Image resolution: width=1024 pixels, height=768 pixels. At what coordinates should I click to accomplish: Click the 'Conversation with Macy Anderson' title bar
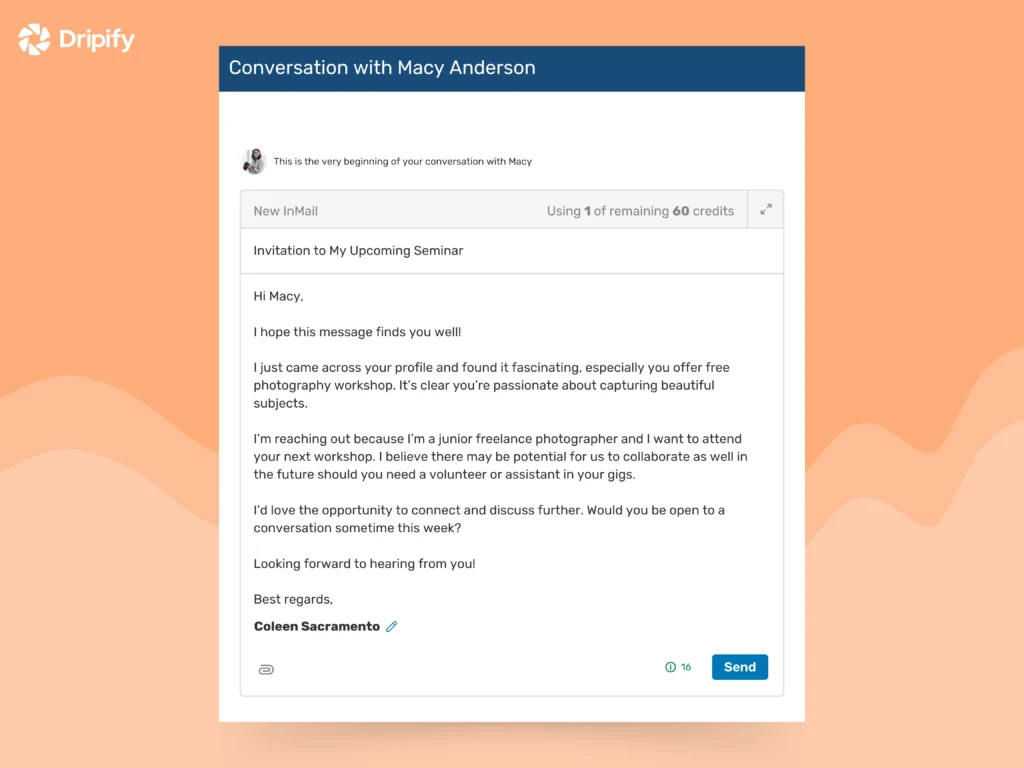pos(383,68)
